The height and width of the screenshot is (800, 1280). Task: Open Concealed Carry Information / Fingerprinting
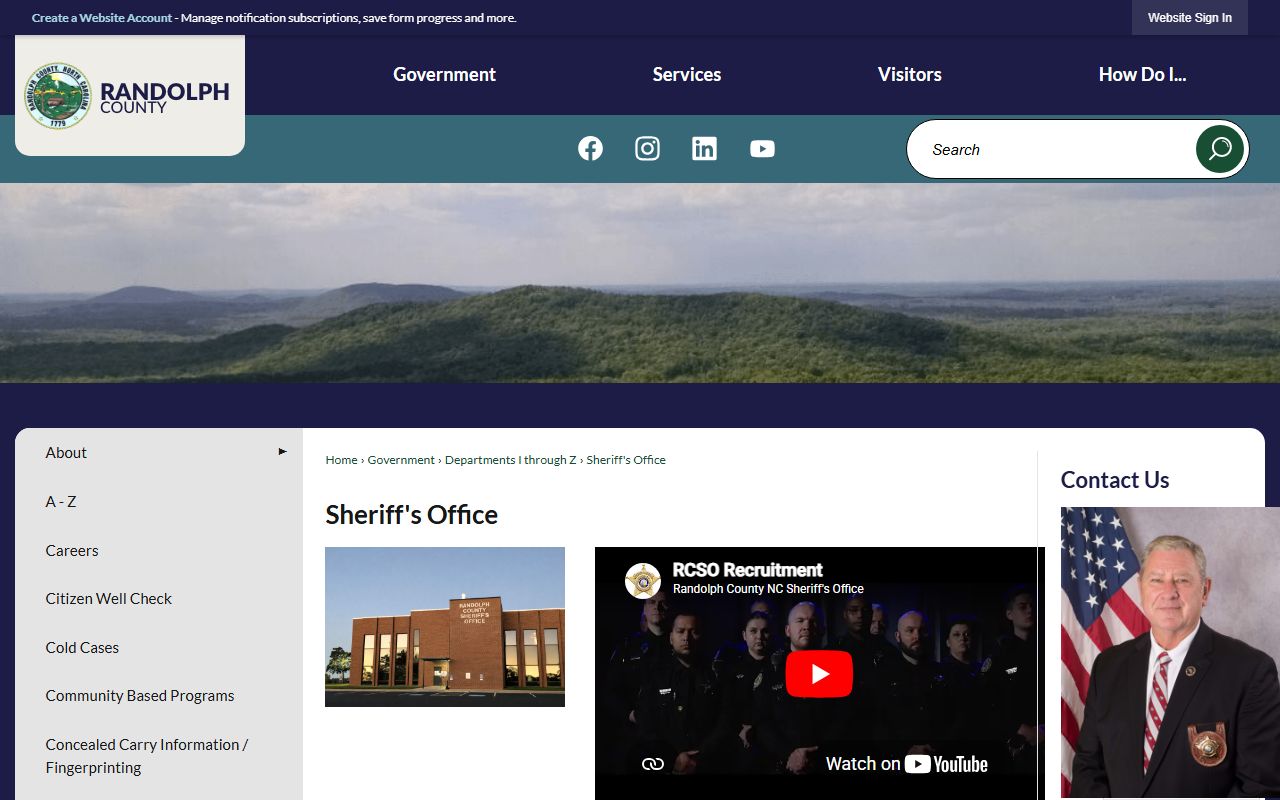pos(147,756)
